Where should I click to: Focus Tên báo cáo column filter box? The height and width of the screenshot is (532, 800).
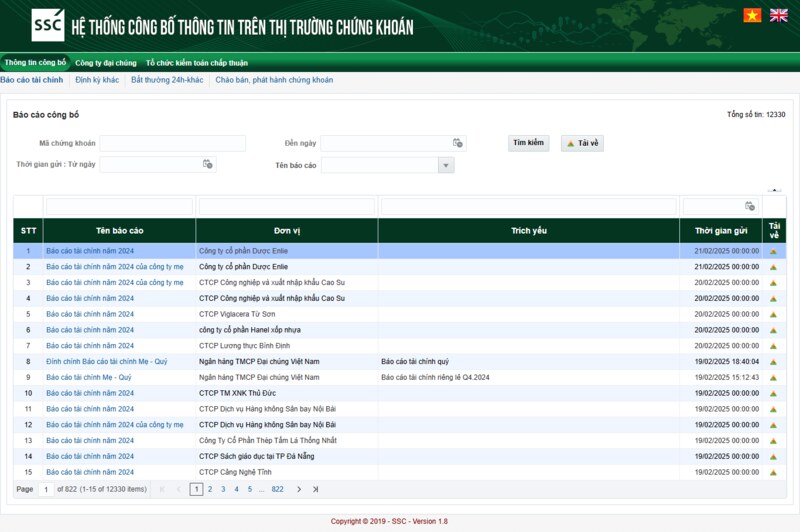coord(119,207)
